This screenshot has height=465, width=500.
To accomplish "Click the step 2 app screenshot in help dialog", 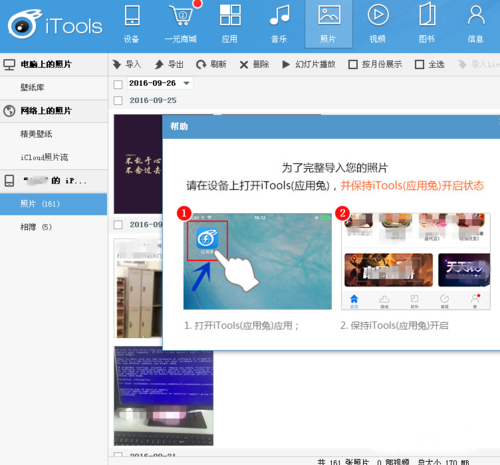I will [x=416, y=261].
